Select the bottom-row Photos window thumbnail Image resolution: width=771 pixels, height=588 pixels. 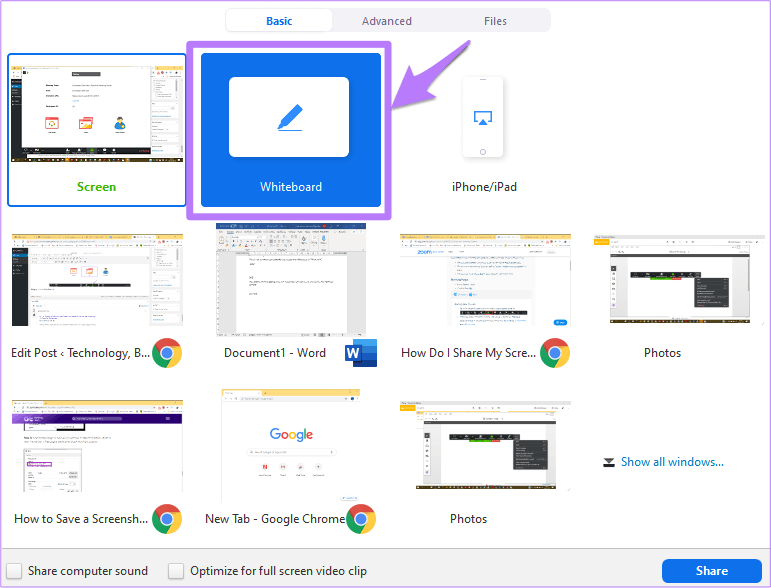click(485, 446)
